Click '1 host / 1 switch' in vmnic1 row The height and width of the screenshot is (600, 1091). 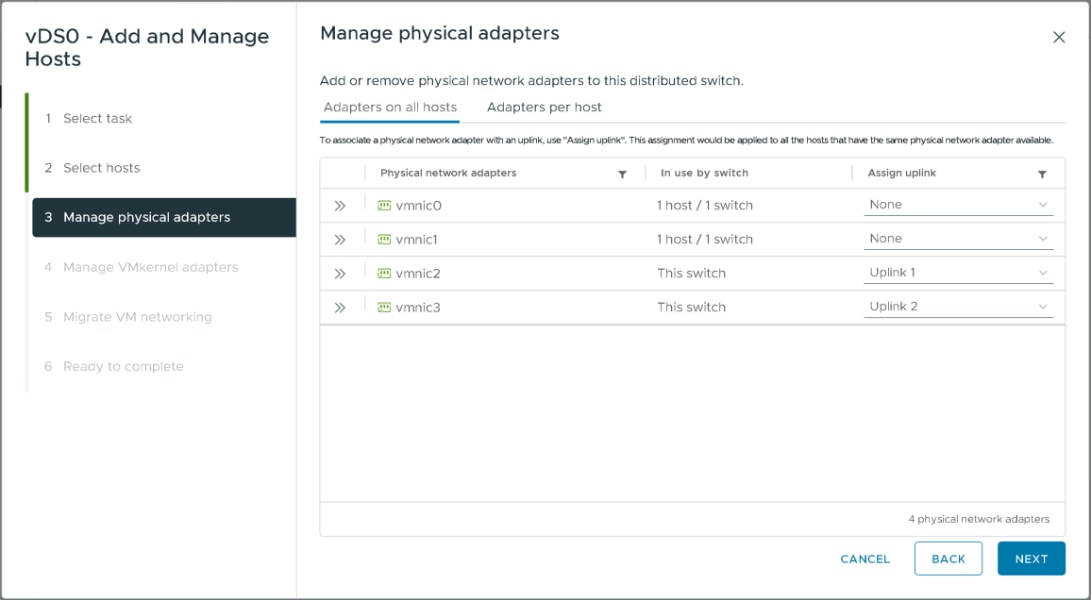tap(704, 239)
